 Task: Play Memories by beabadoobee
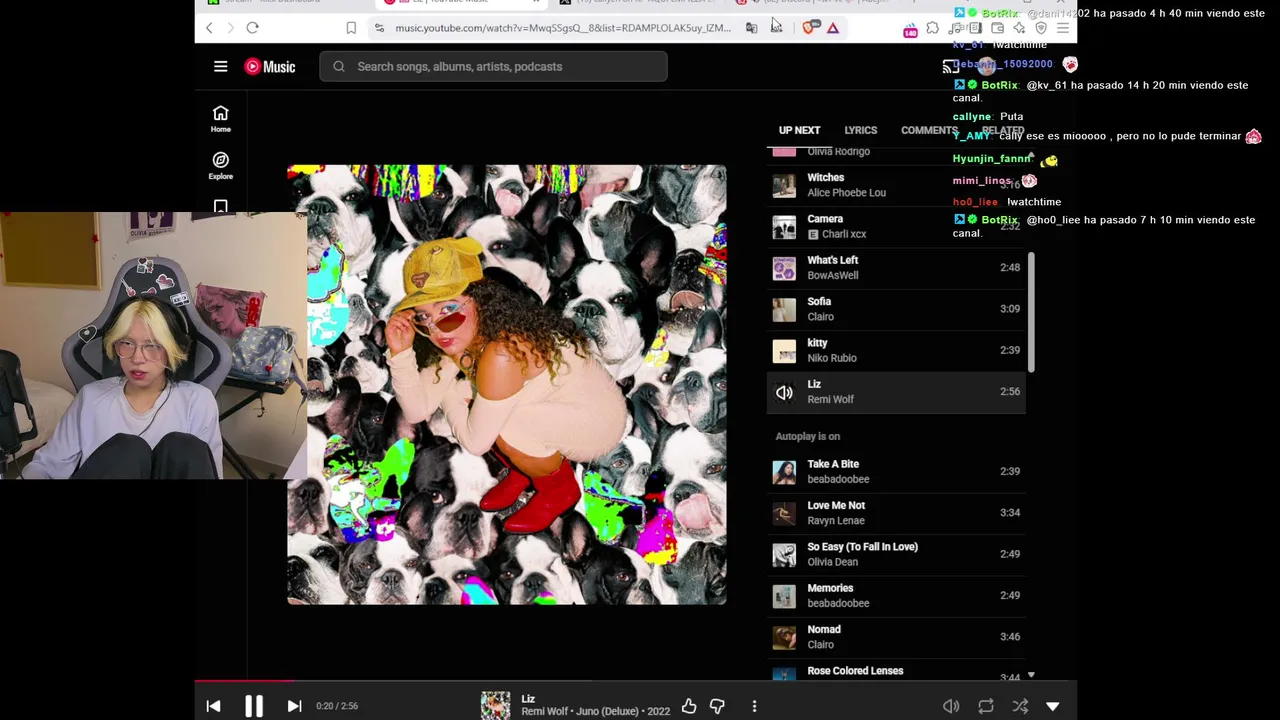click(896, 596)
